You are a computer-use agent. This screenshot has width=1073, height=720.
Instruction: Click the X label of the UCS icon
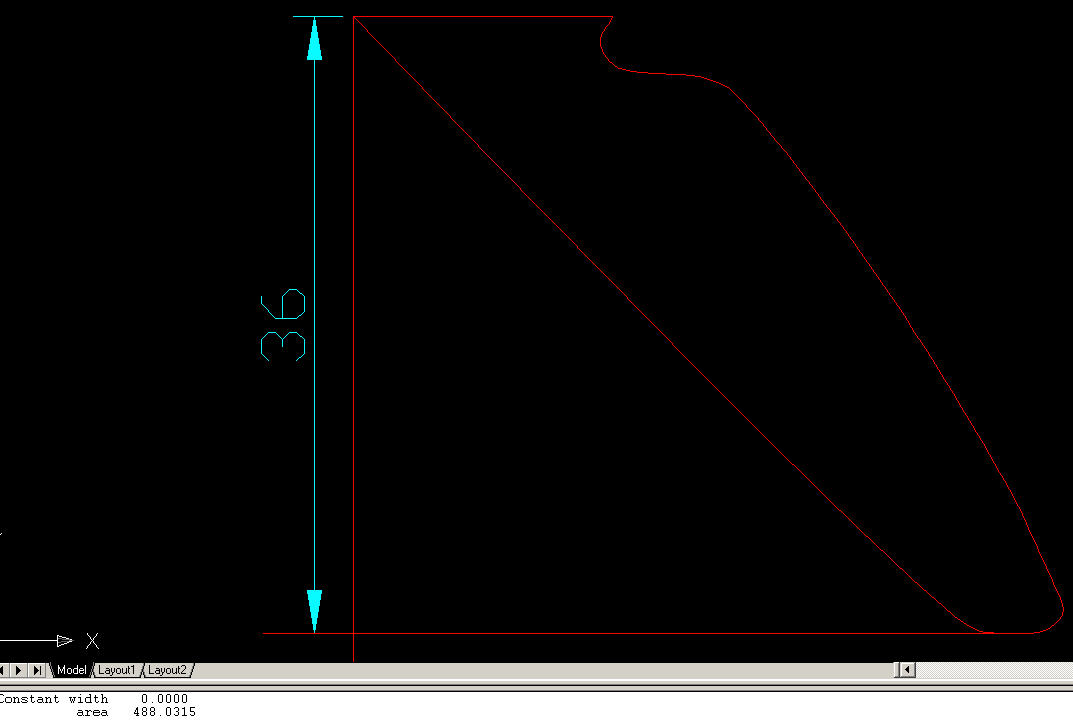[x=92, y=641]
